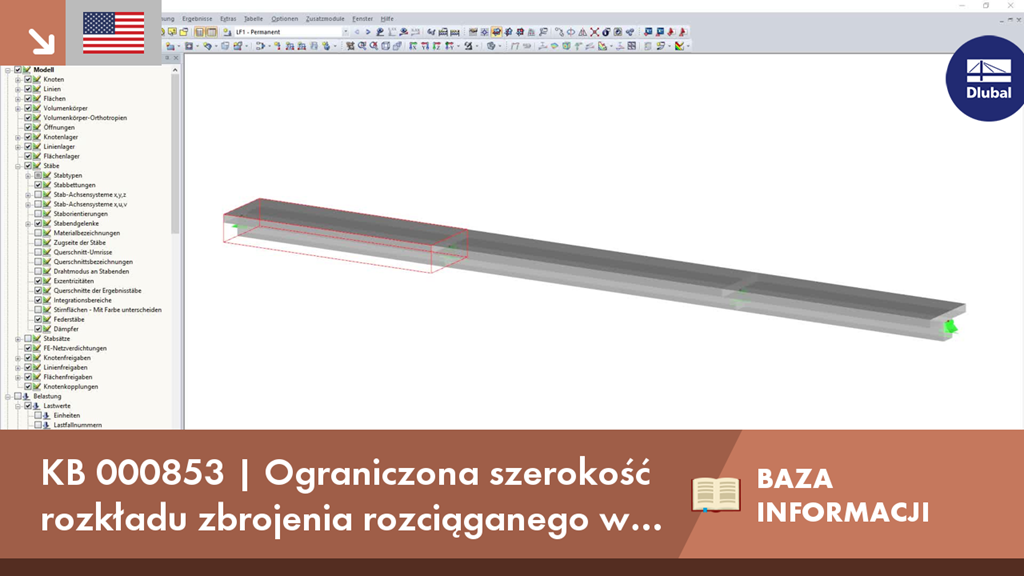
Task: Expand the Stabtypen tree node
Action: coord(28,176)
